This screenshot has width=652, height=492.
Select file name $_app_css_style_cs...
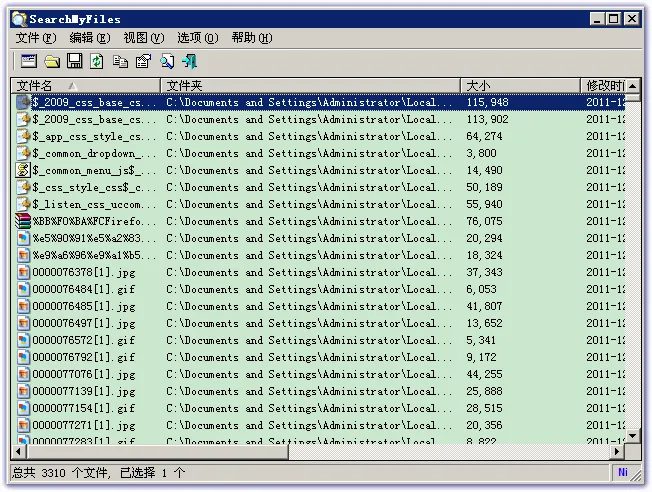94,136
